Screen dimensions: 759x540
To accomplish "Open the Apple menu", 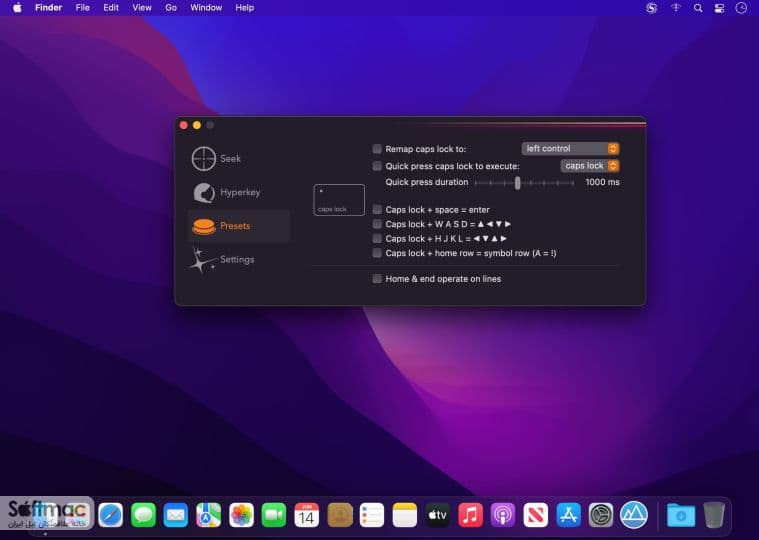I will [x=17, y=8].
